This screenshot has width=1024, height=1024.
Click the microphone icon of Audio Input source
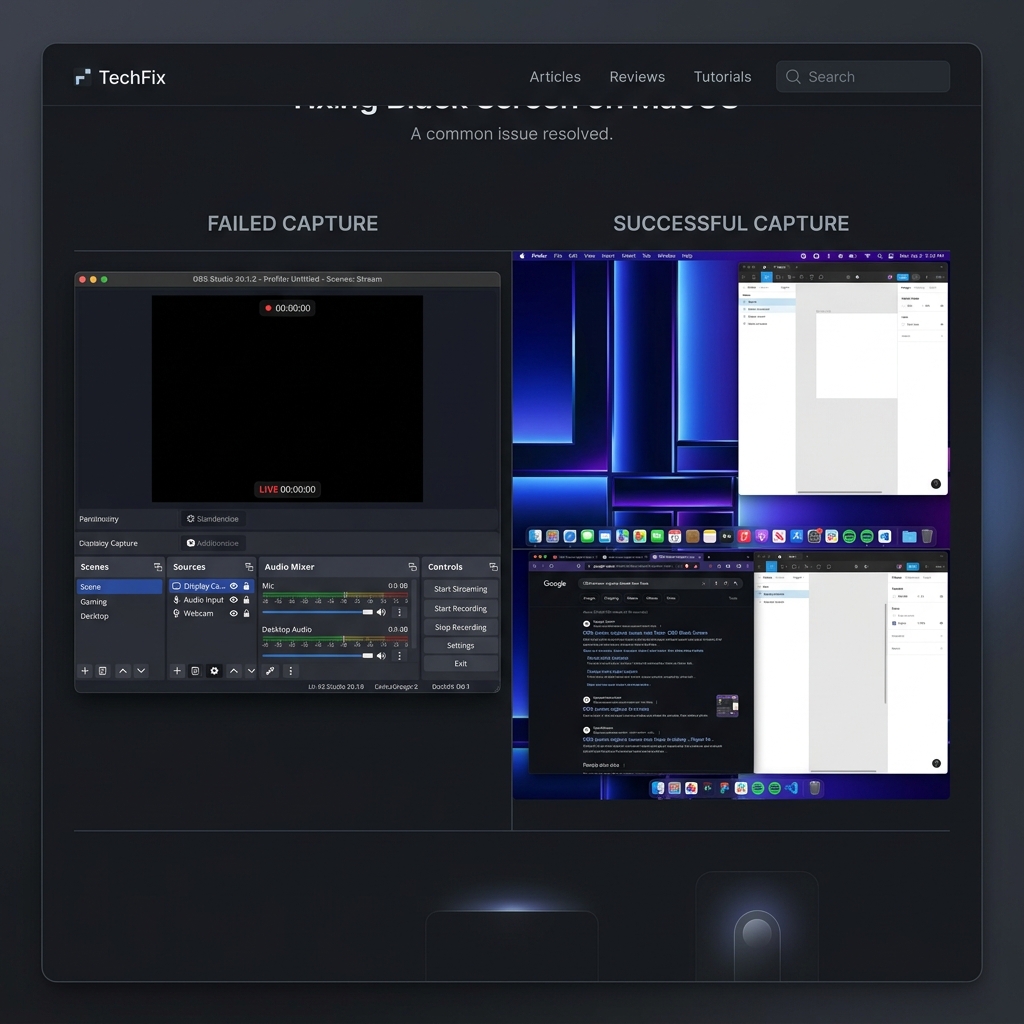point(176,600)
